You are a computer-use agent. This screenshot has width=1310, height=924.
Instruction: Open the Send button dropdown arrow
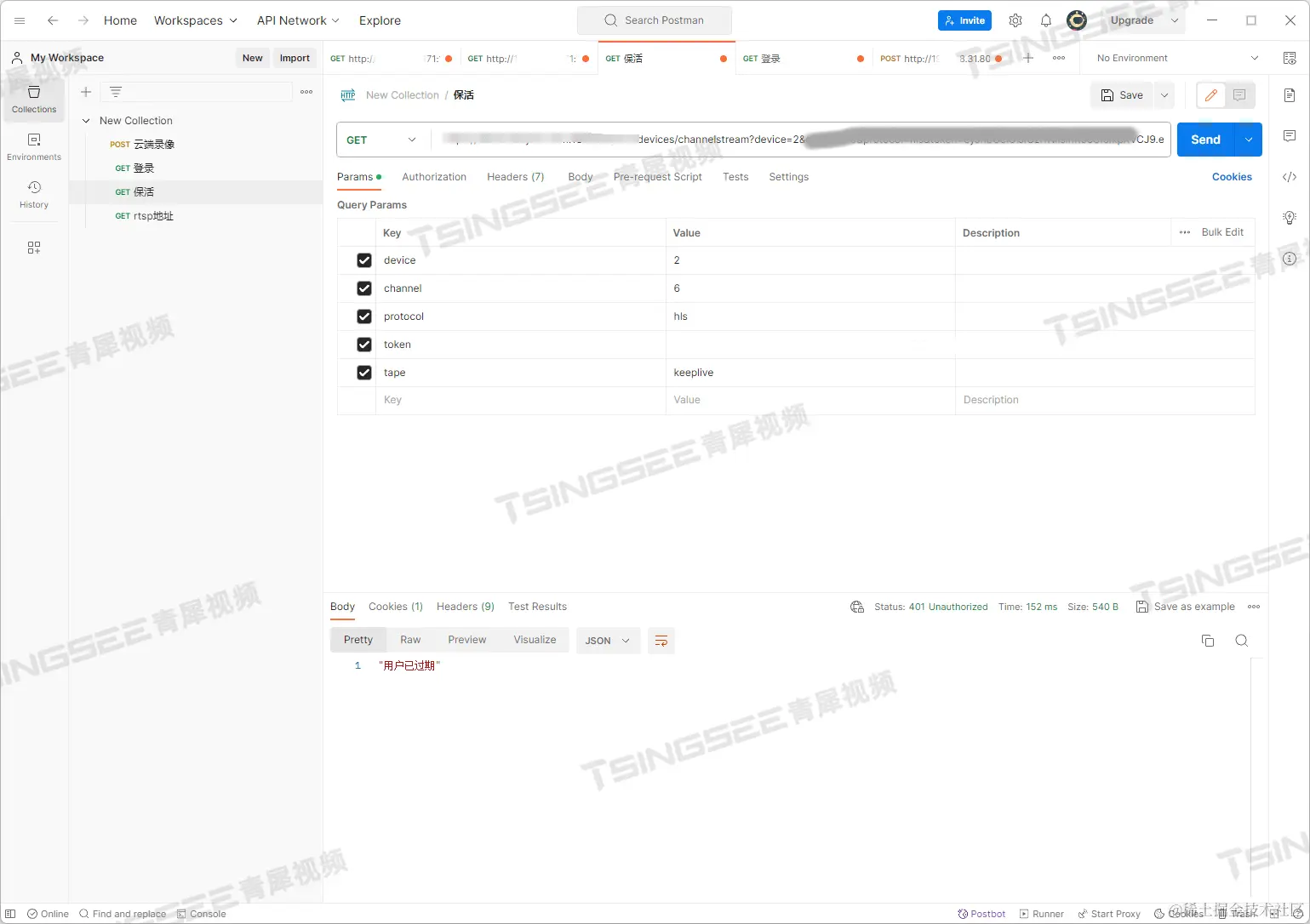tap(1249, 140)
